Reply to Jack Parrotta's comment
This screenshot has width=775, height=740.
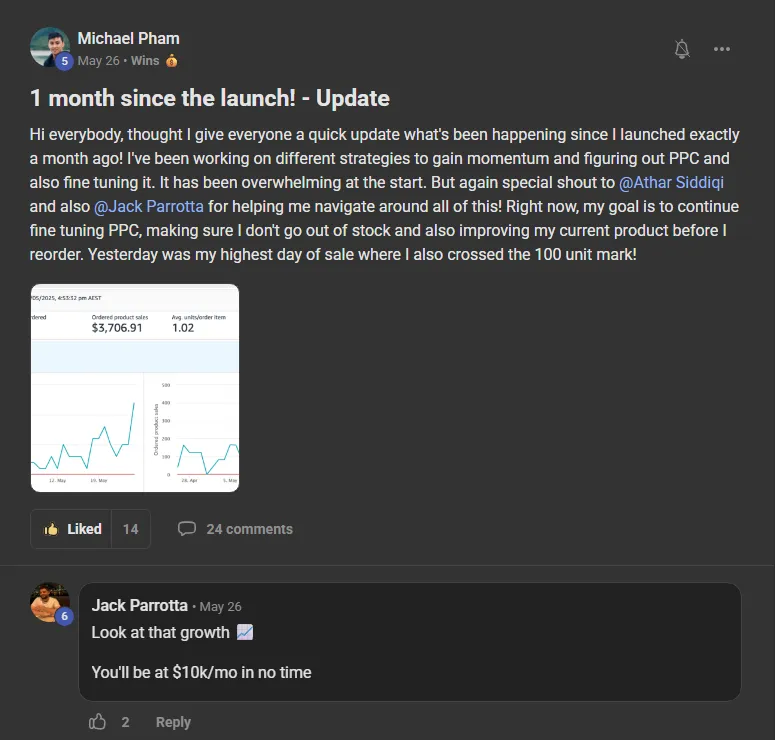point(173,722)
